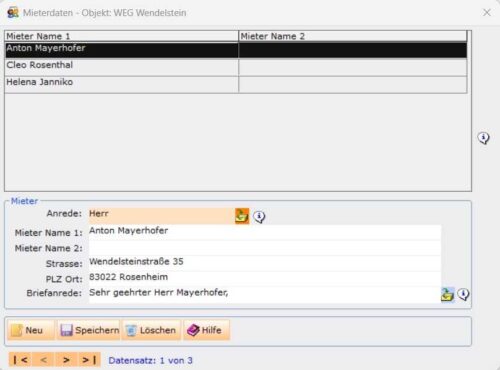Click the Mieter Name 1 input field
The height and width of the screenshot is (370, 500).
click(x=265, y=232)
